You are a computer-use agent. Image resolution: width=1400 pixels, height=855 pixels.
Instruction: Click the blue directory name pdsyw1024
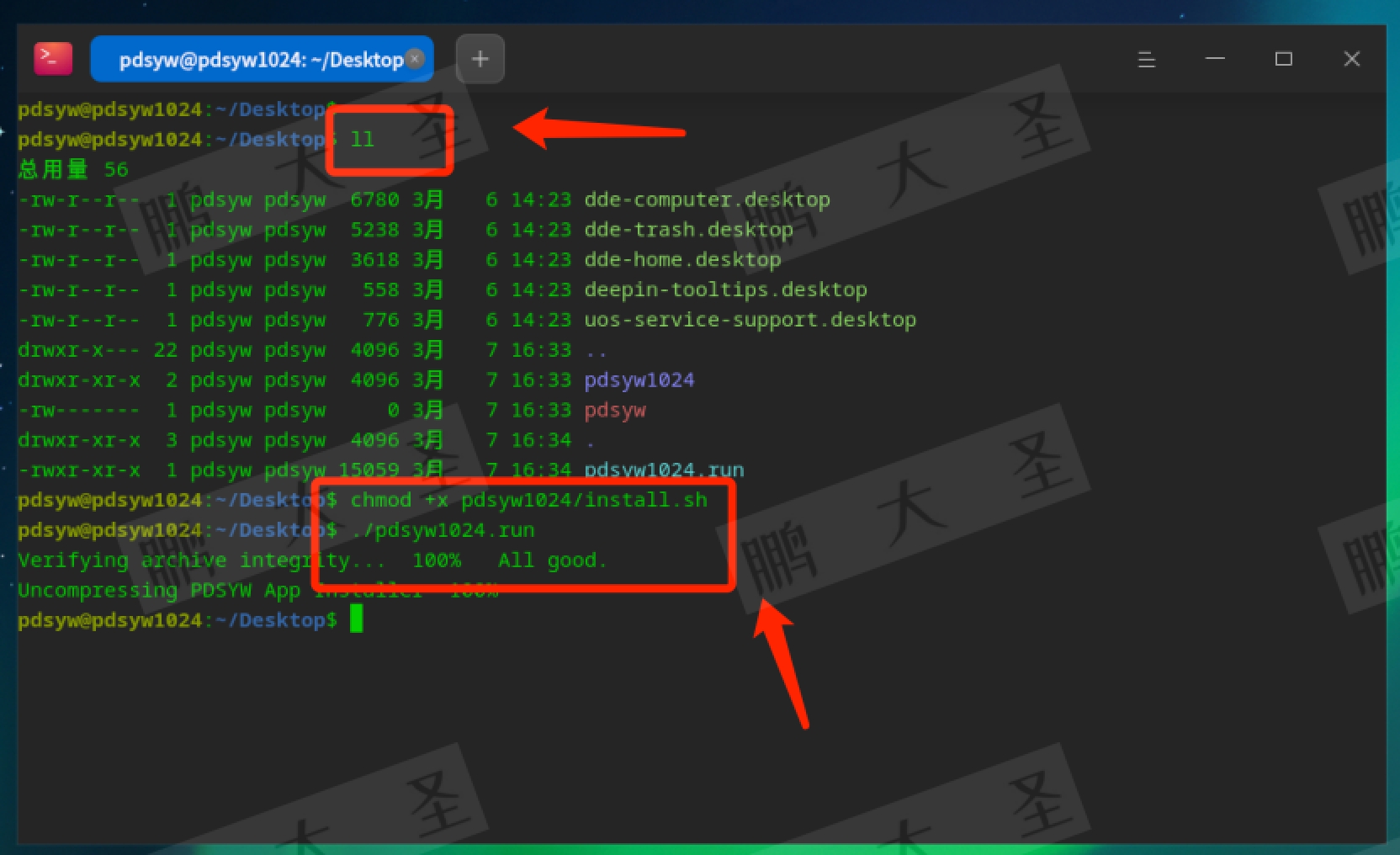(x=639, y=380)
